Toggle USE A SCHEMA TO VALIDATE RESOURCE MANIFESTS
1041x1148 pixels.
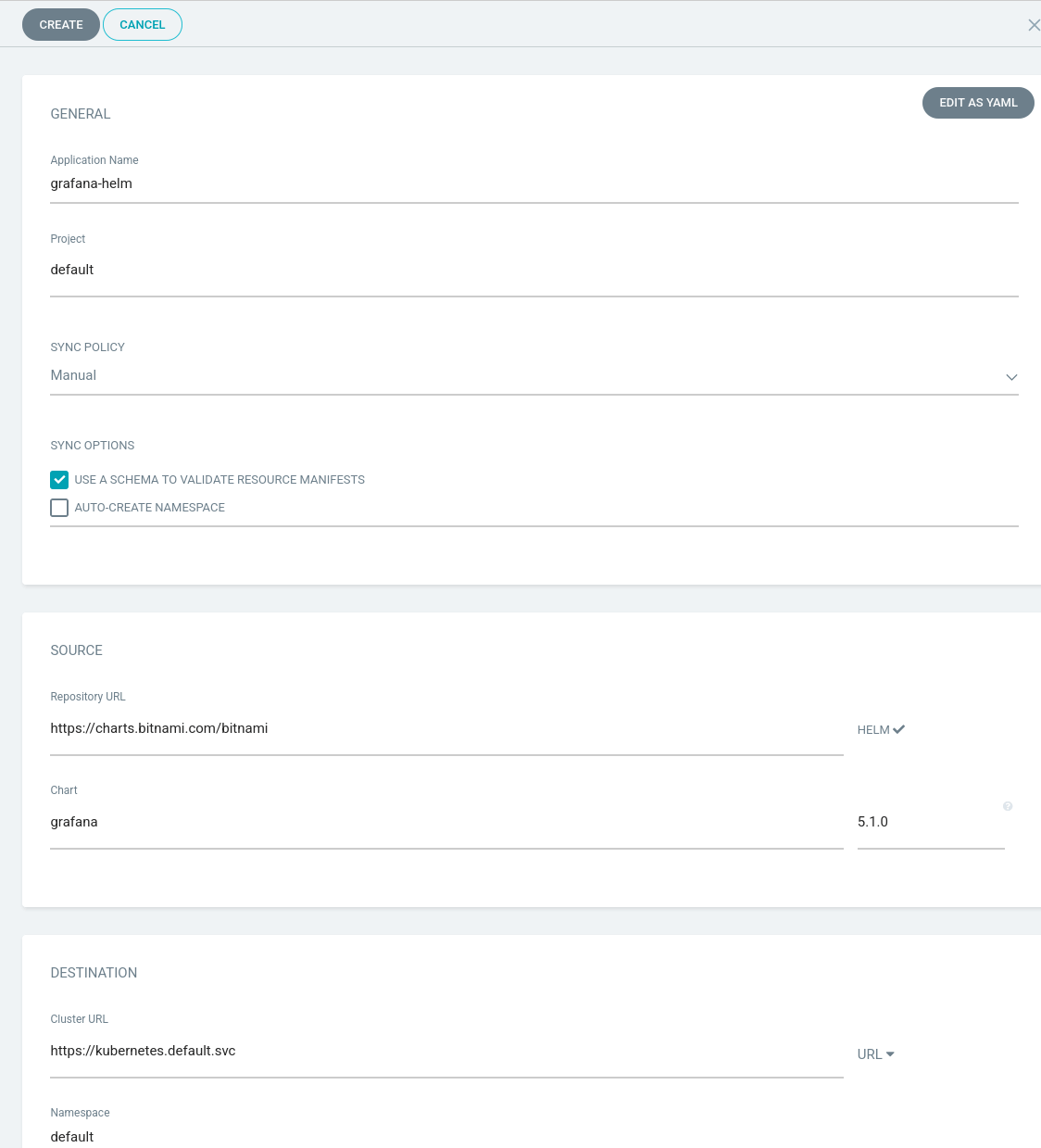(x=59, y=480)
